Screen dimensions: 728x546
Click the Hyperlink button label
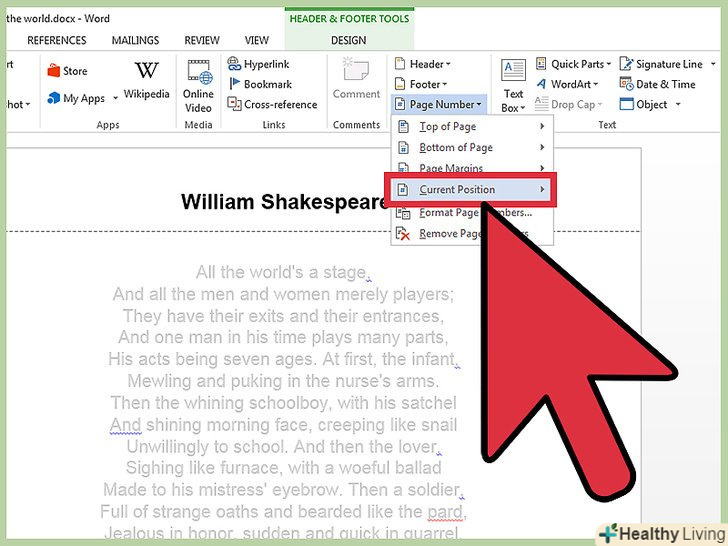point(266,65)
